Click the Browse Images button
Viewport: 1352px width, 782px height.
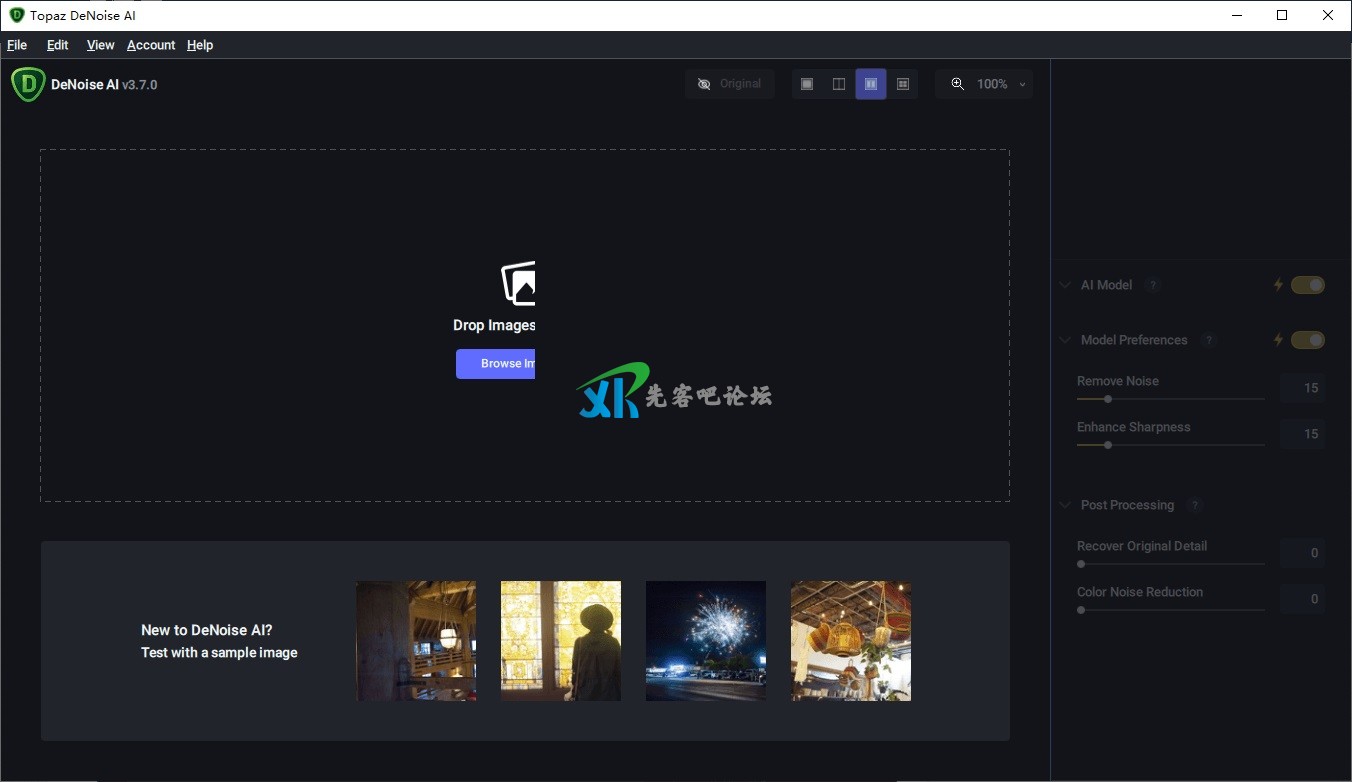(496, 364)
